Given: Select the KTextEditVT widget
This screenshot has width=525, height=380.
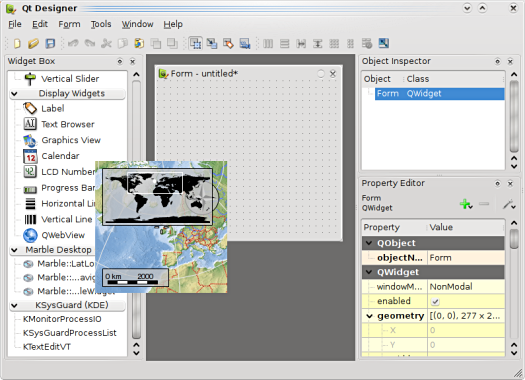Looking at the screenshot, I should (x=47, y=347).
